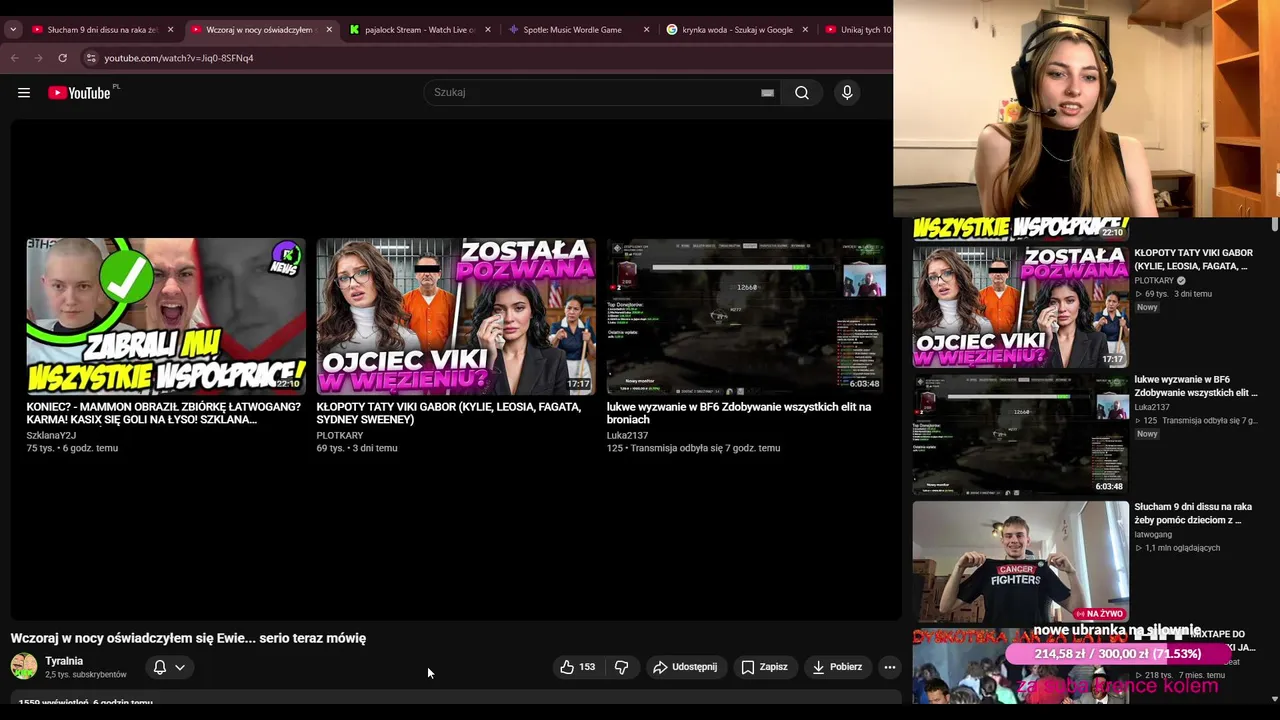Reload the page in the browser
Viewport: 1280px width, 720px height.
[x=62, y=58]
